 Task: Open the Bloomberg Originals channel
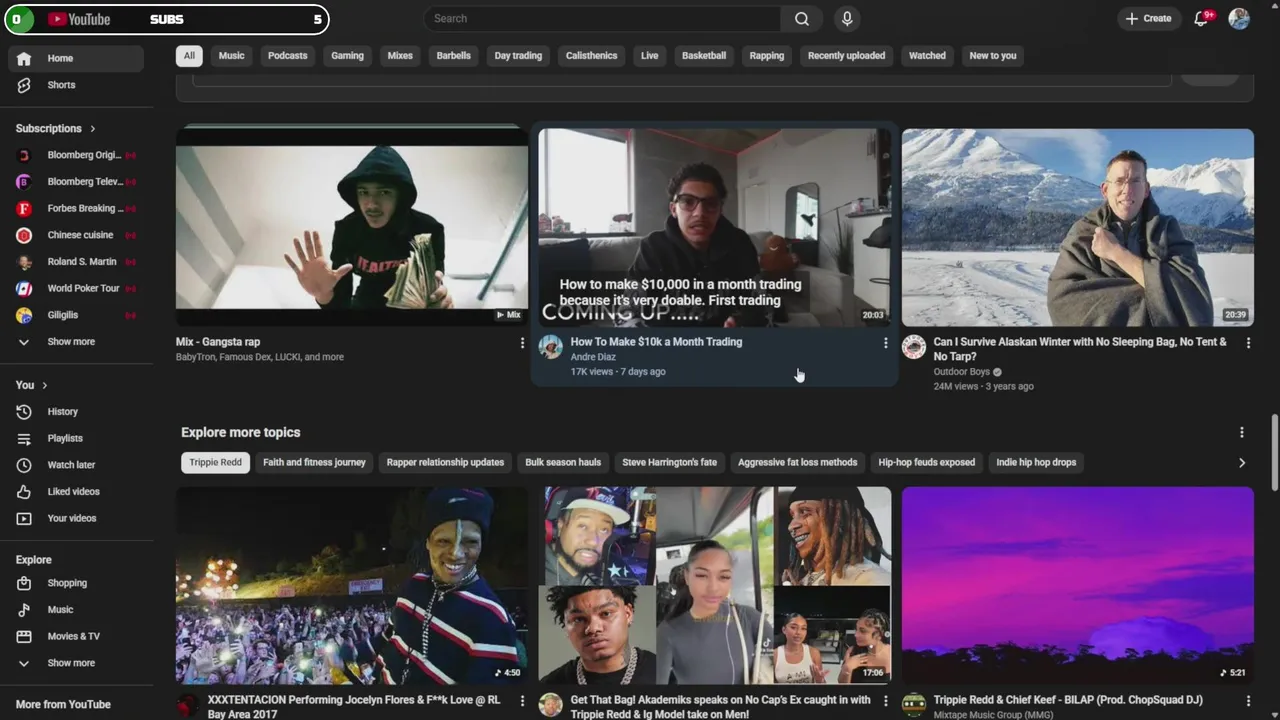(76, 155)
